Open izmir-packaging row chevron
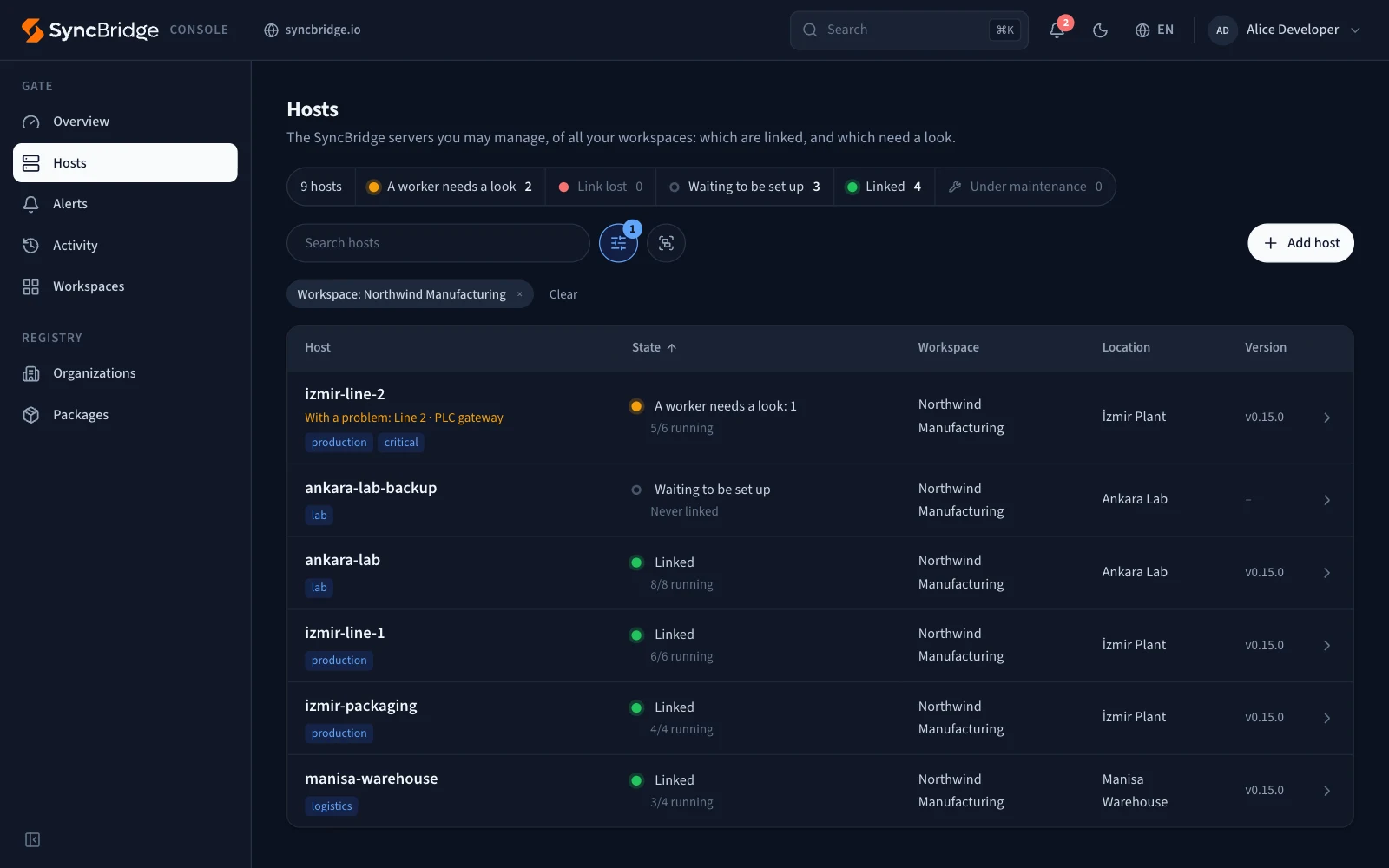This screenshot has height=868, width=1389. [1326, 718]
